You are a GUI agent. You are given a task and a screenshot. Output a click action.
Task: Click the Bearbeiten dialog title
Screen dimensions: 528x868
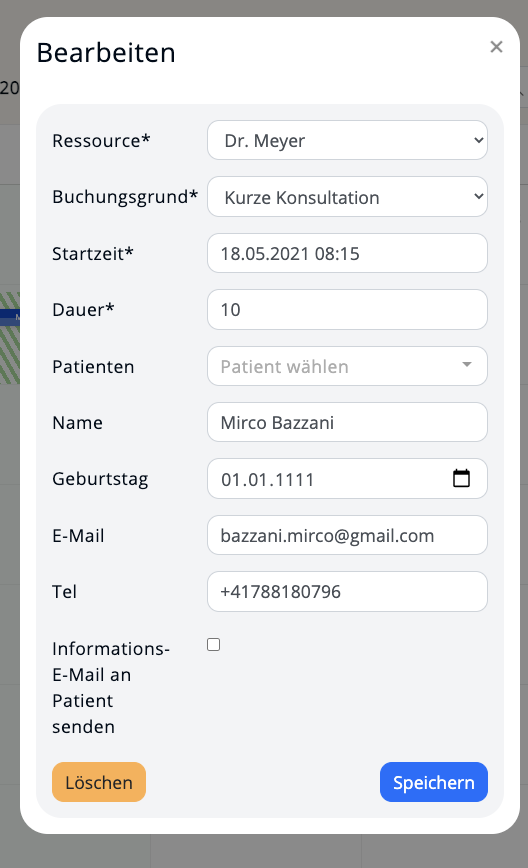(x=106, y=53)
